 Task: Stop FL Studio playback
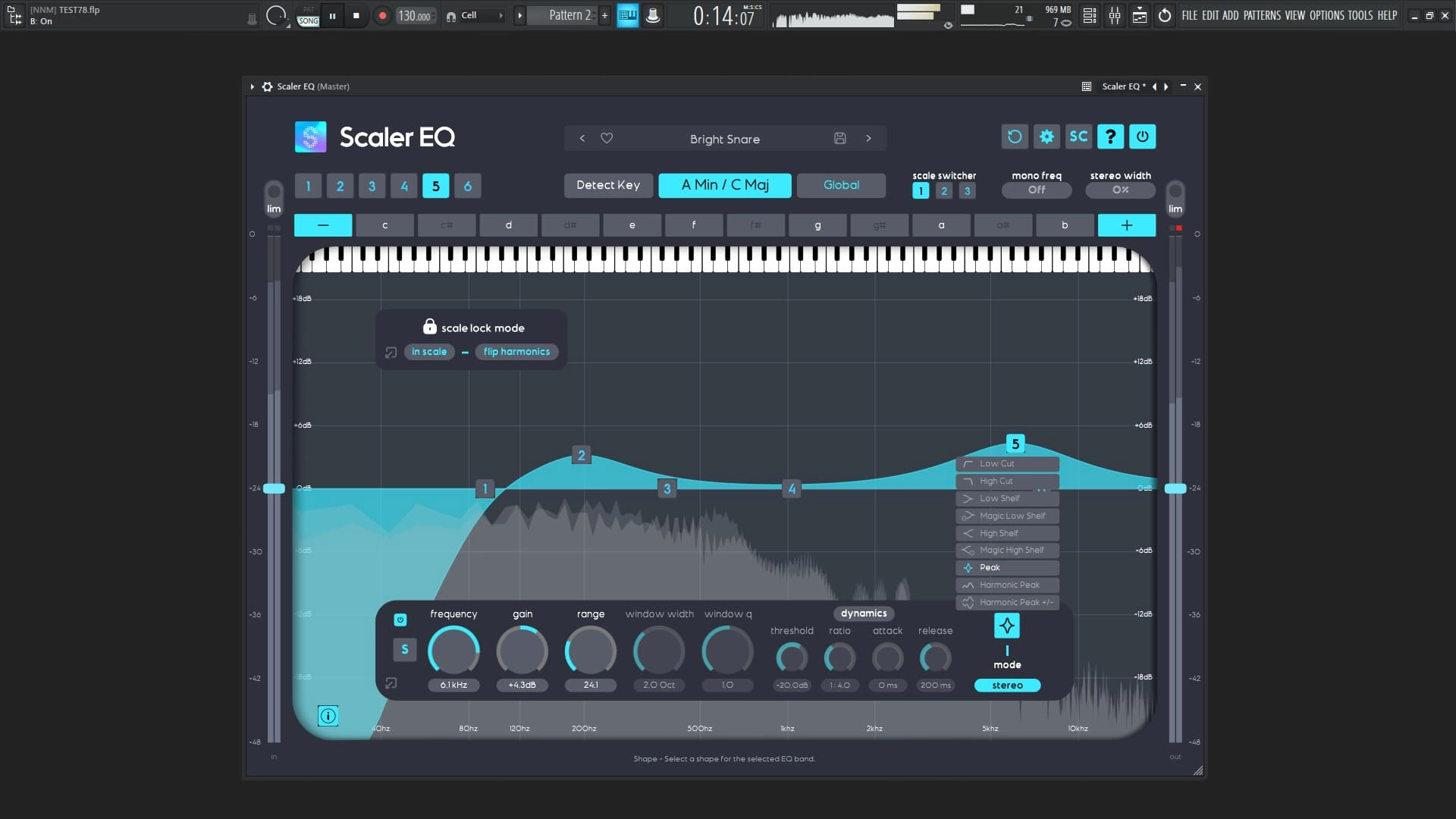click(x=356, y=15)
